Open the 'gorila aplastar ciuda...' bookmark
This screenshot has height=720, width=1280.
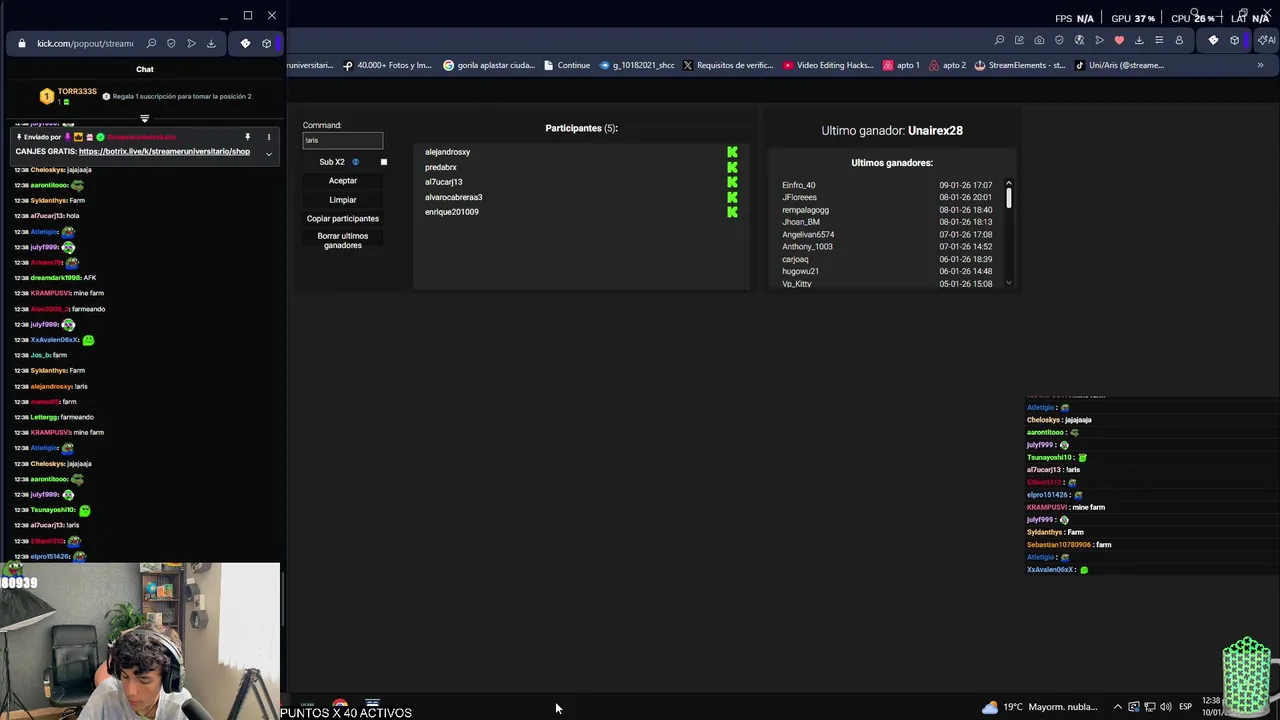click(x=489, y=65)
